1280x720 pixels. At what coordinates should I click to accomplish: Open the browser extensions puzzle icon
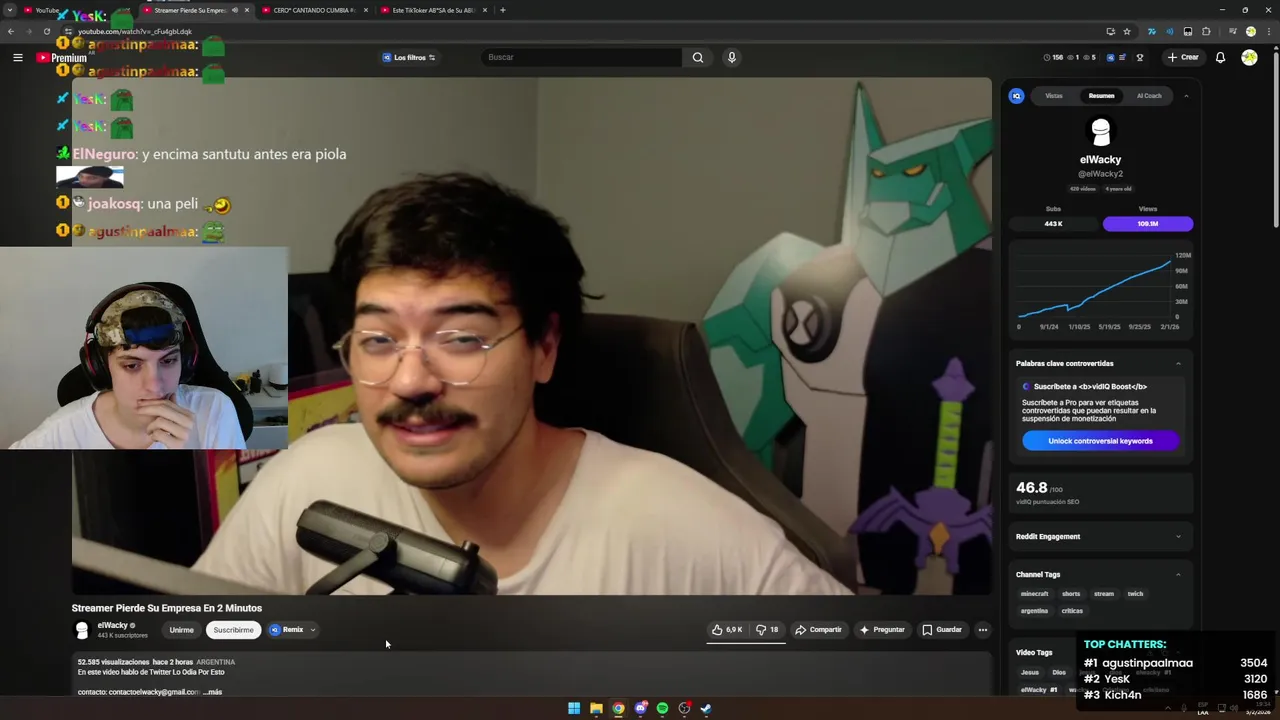point(1206,31)
